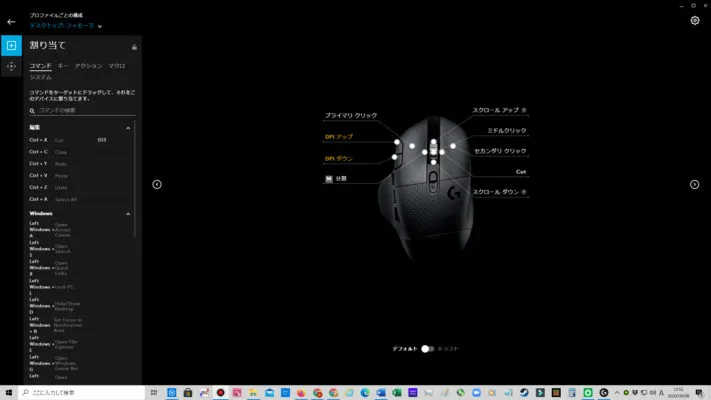This screenshot has width=711, height=400.
Task: Open Steam from the taskbar
Action: [x=524, y=393]
